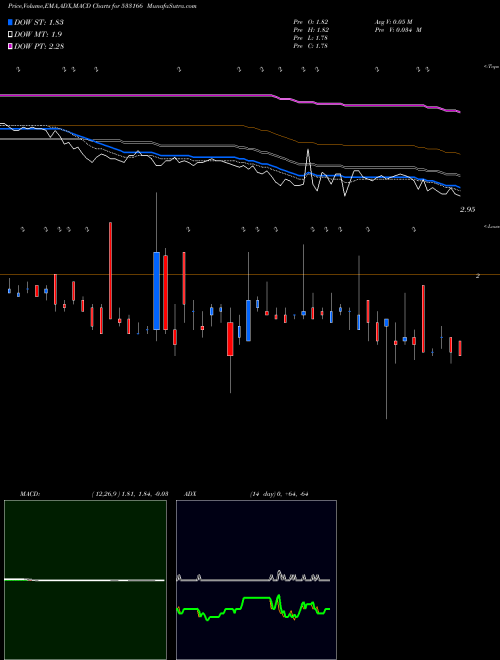This screenshot has width=500, height=660.
Task: Click the 'Pre O: 1.82' value
Action: [311, 22]
